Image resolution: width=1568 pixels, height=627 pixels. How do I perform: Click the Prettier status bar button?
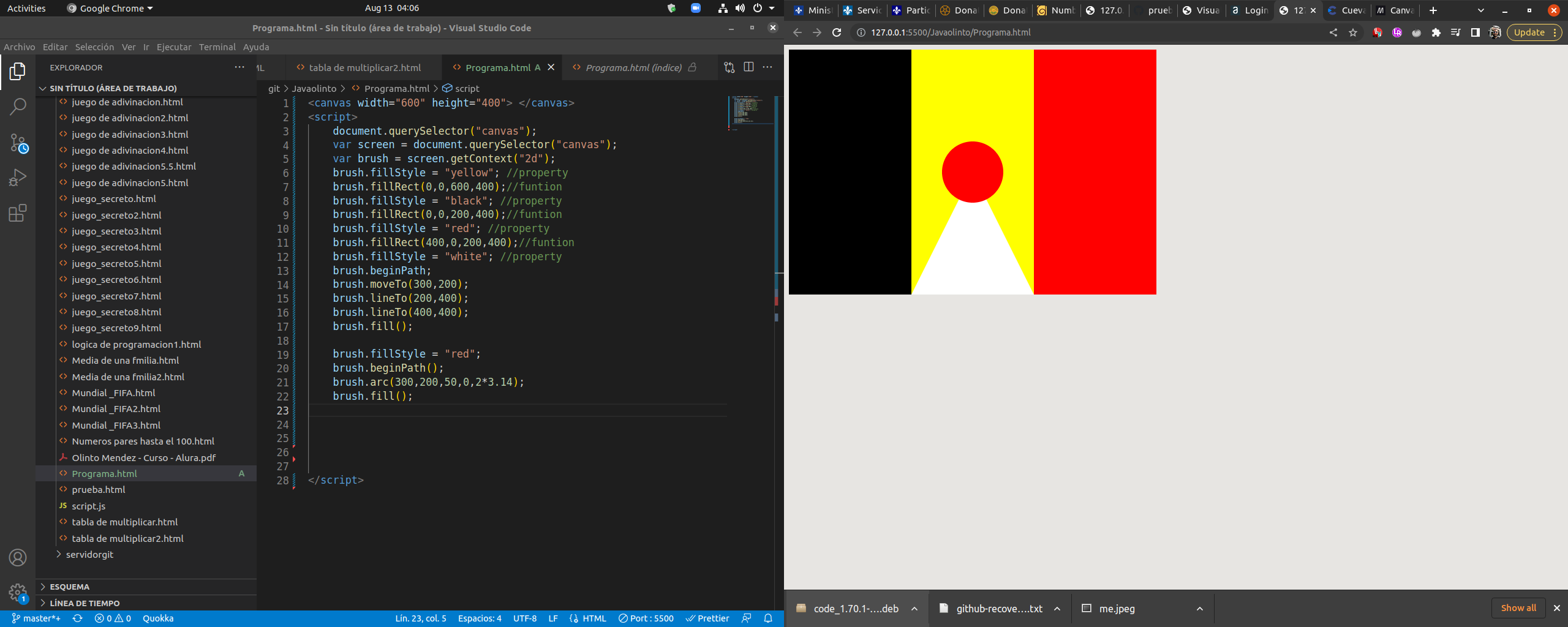coord(707,618)
